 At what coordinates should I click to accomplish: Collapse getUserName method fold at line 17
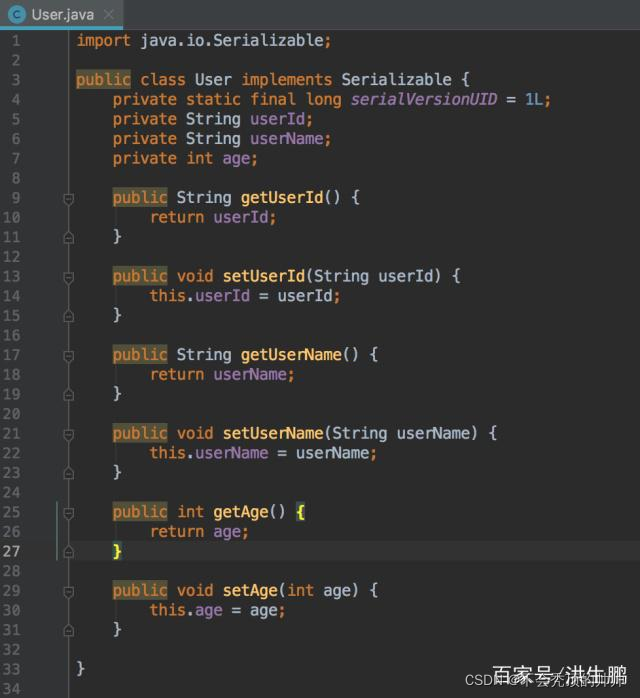tap(69, 356)
